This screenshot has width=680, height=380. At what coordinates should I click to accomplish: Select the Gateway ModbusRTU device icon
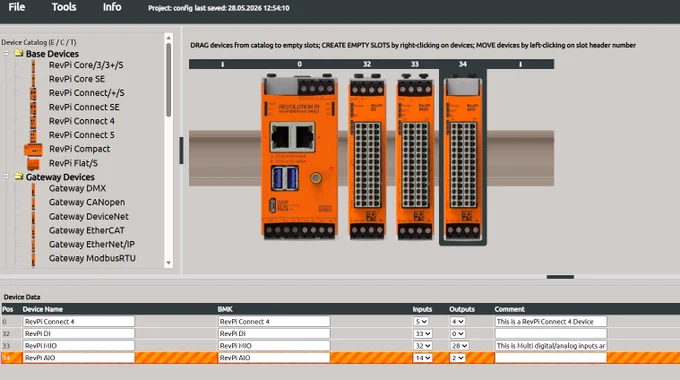pos(33,259)
